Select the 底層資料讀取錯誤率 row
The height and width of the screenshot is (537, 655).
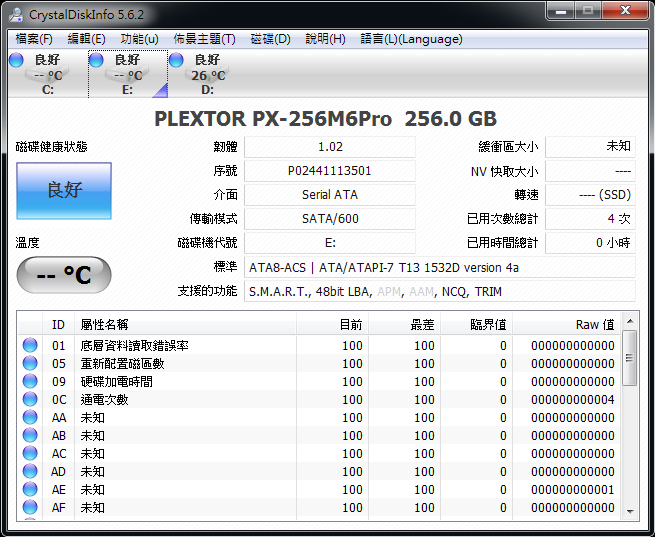point(320,345)
